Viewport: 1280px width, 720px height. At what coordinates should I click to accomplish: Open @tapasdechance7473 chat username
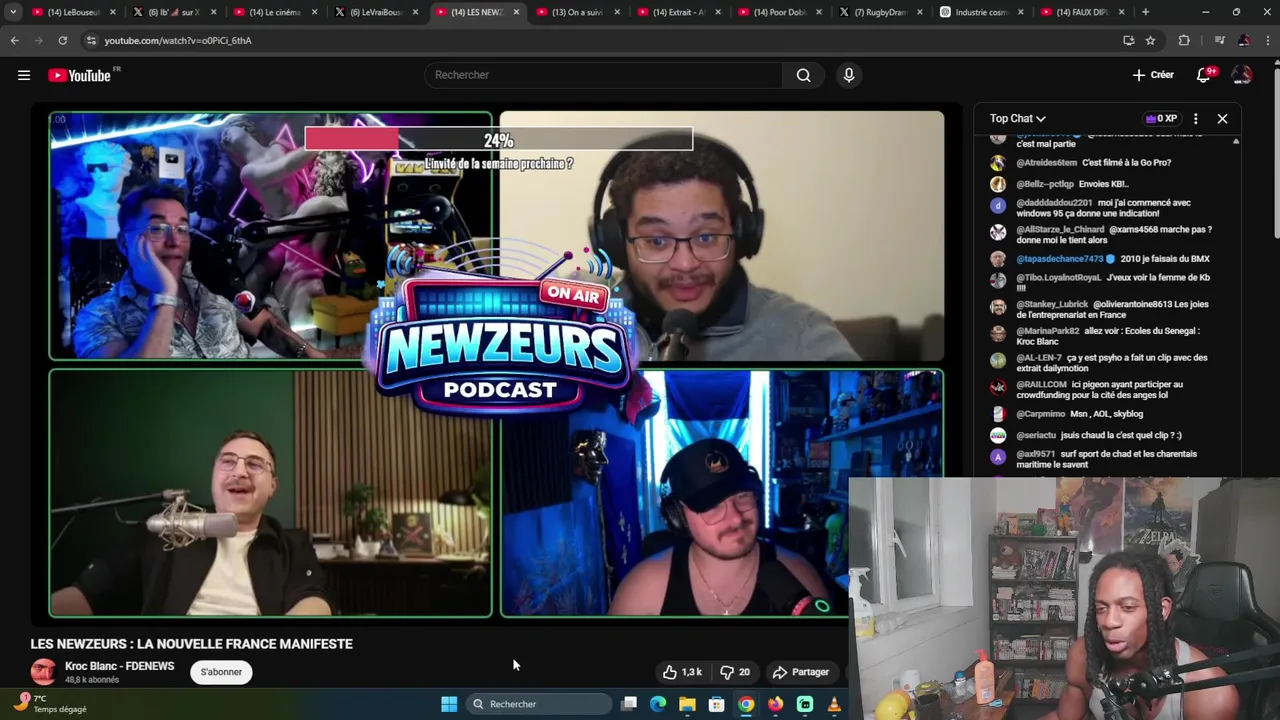1060,259
